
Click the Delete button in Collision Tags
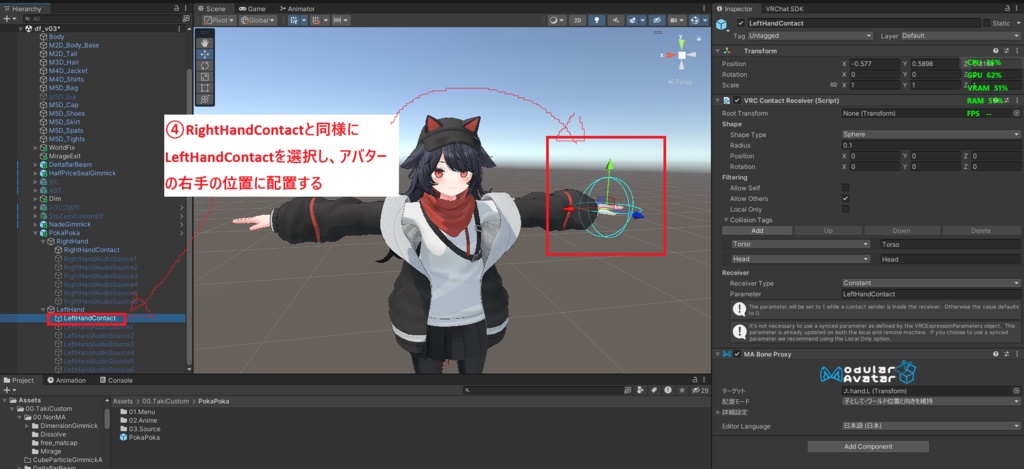click(x=981, y=231)
